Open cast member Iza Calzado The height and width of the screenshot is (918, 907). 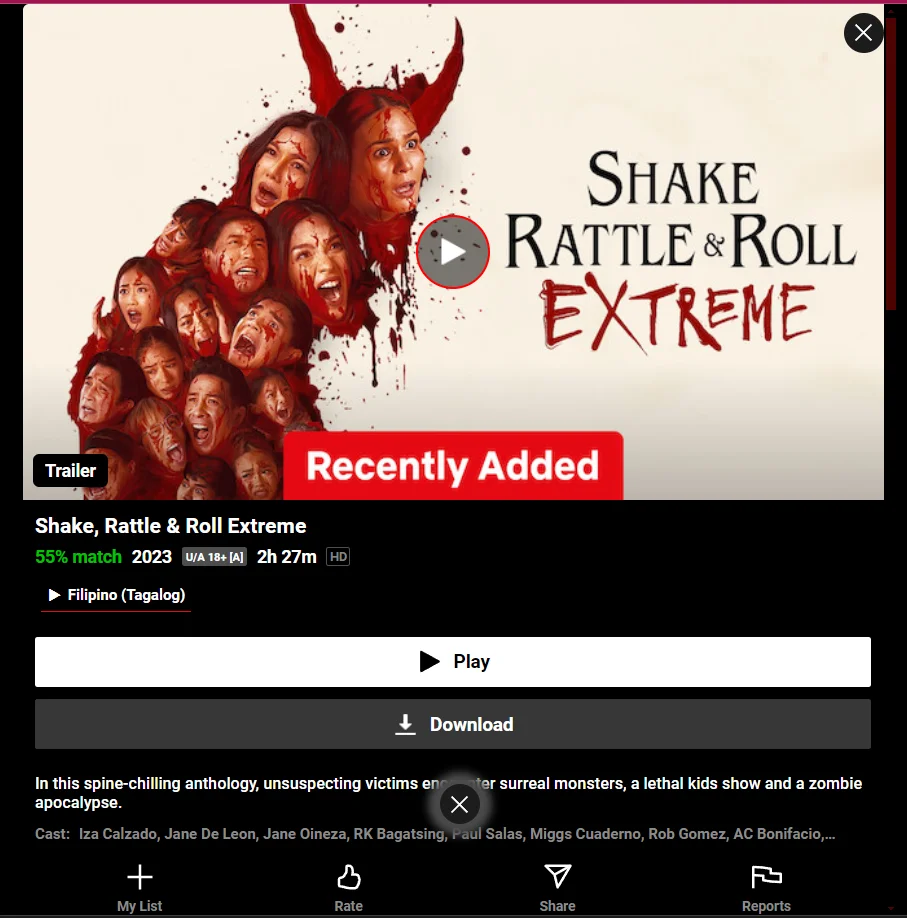(x=118, y=834)
